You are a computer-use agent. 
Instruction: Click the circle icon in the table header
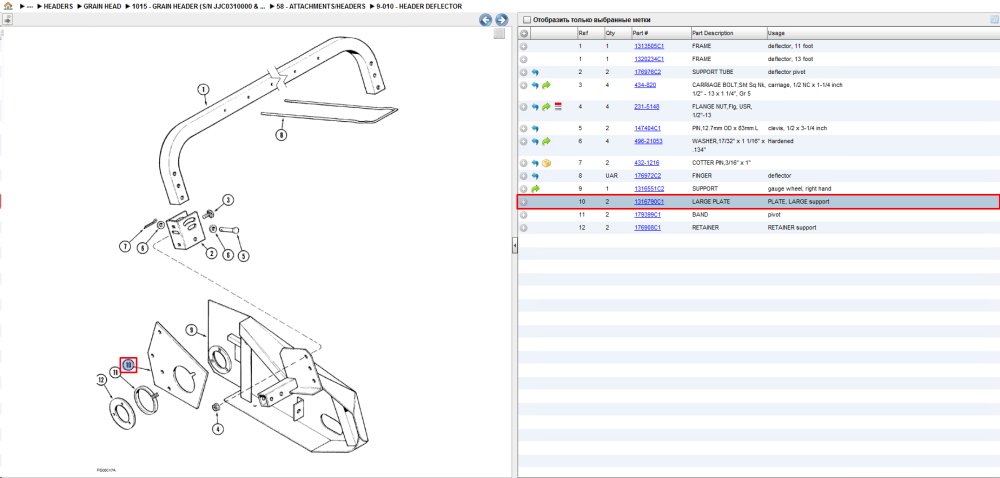click(524, 33)
